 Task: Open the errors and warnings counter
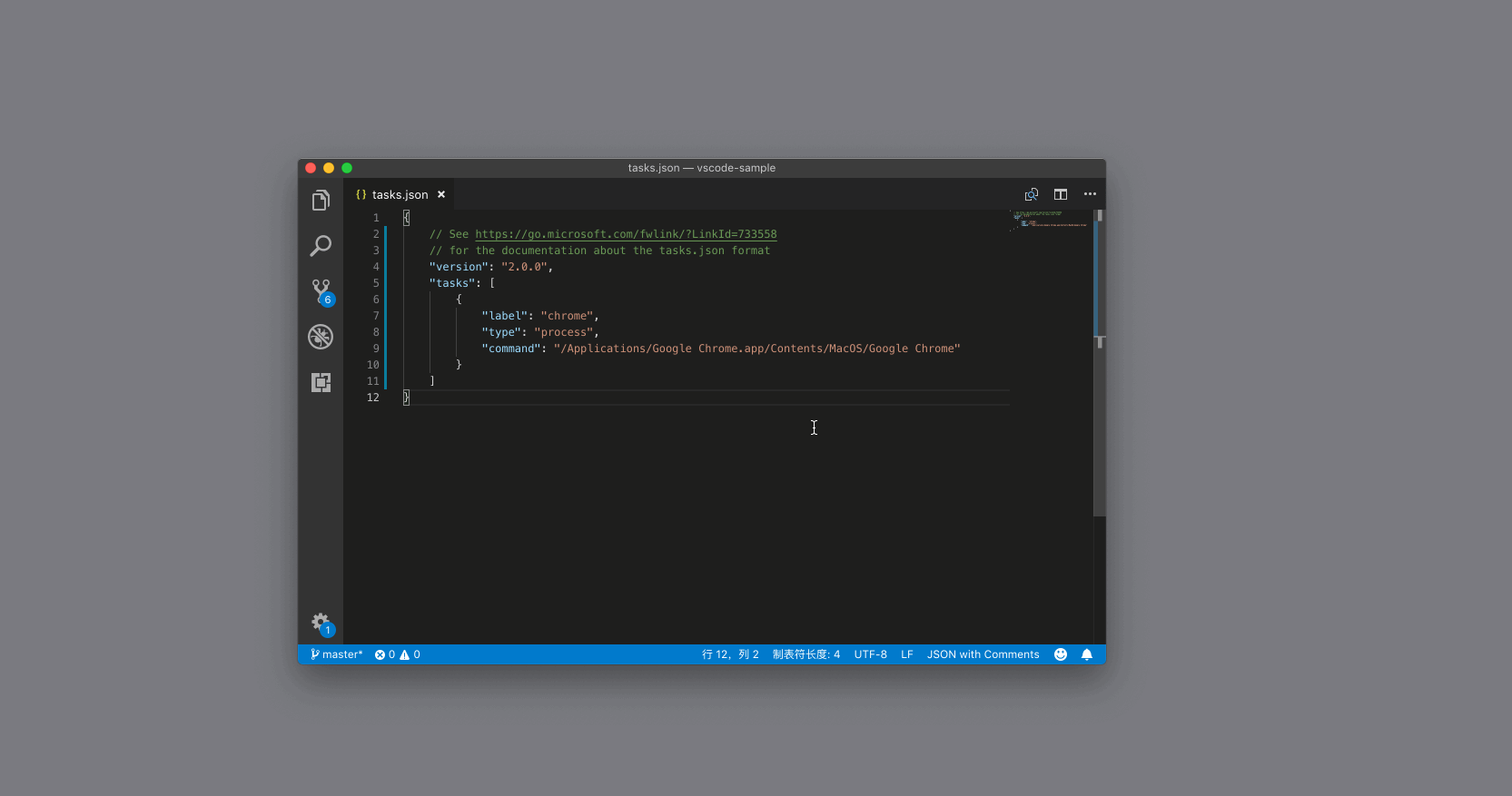click(398, 654)
